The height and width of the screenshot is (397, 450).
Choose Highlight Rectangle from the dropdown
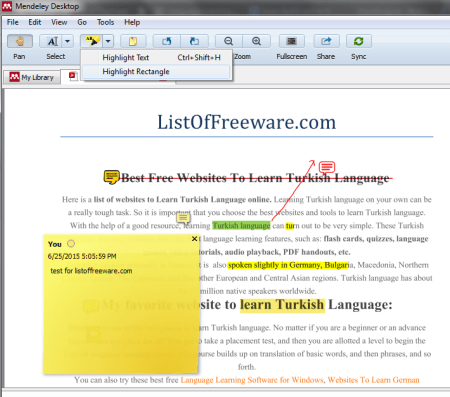click(156, 71)
